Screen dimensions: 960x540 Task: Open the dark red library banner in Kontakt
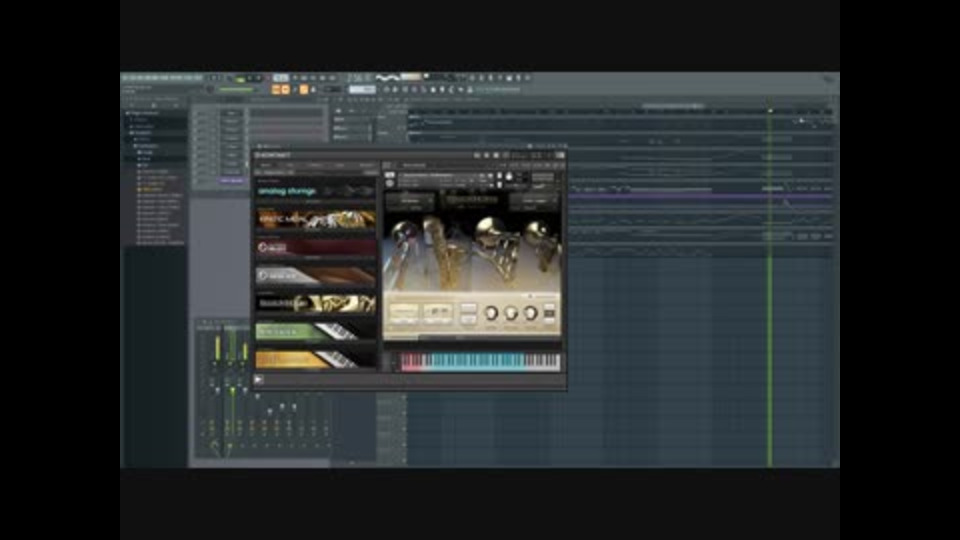[x=316, y=247]
